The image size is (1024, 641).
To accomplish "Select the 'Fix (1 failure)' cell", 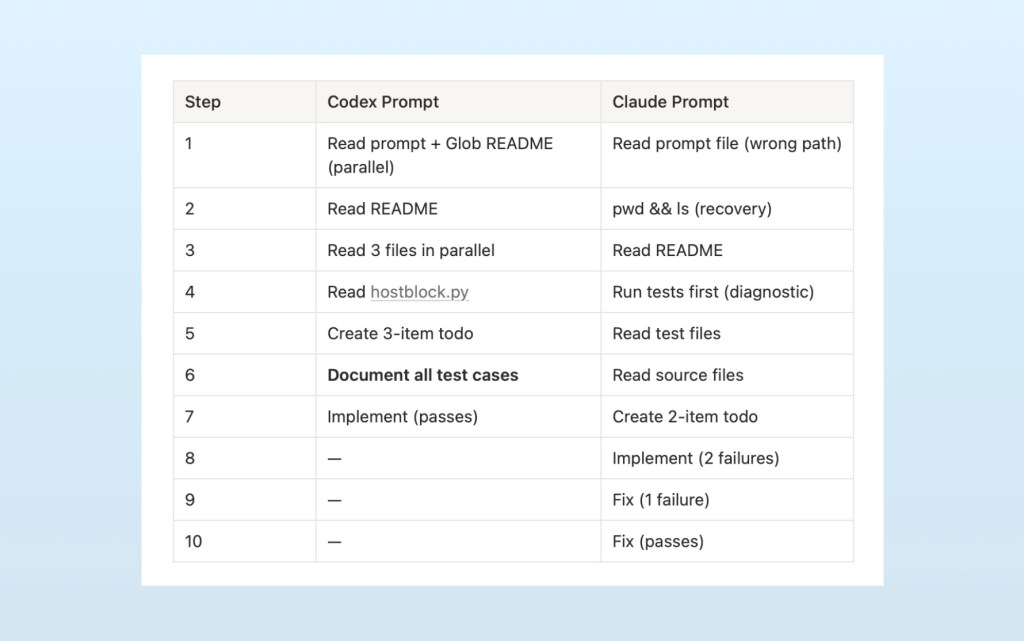I will (x=660, y=500).
